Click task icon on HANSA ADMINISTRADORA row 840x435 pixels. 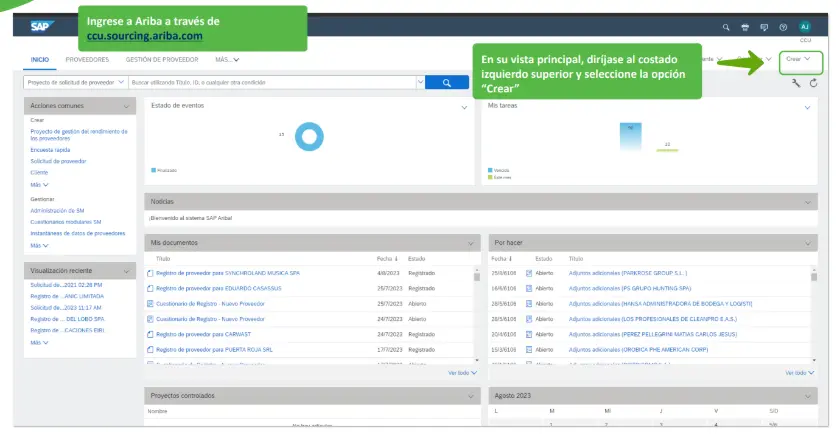529,304
